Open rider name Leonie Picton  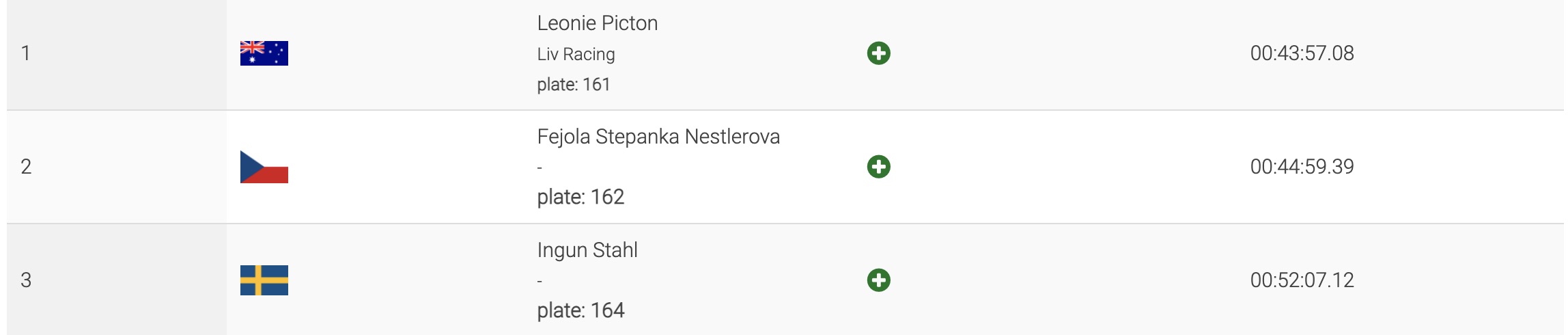[x=597, y=23]
